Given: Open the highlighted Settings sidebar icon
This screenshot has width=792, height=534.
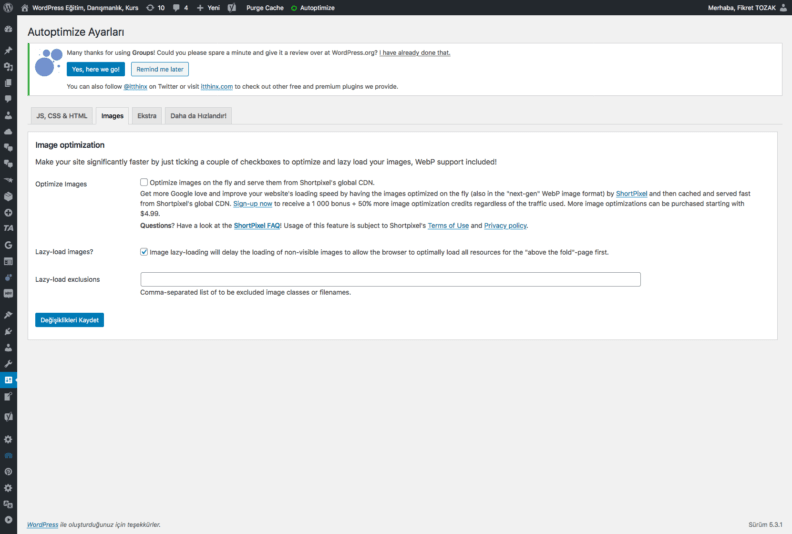Looking at the screenshot, I should [8, 380].
